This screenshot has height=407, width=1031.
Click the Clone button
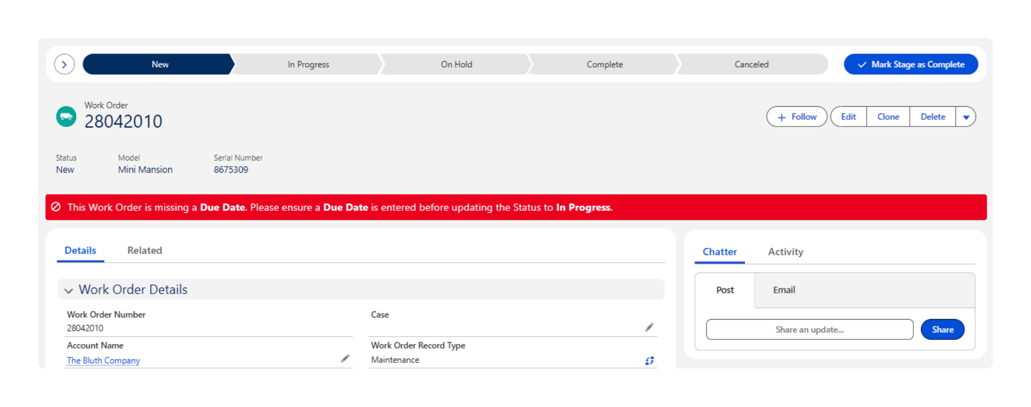888,117
